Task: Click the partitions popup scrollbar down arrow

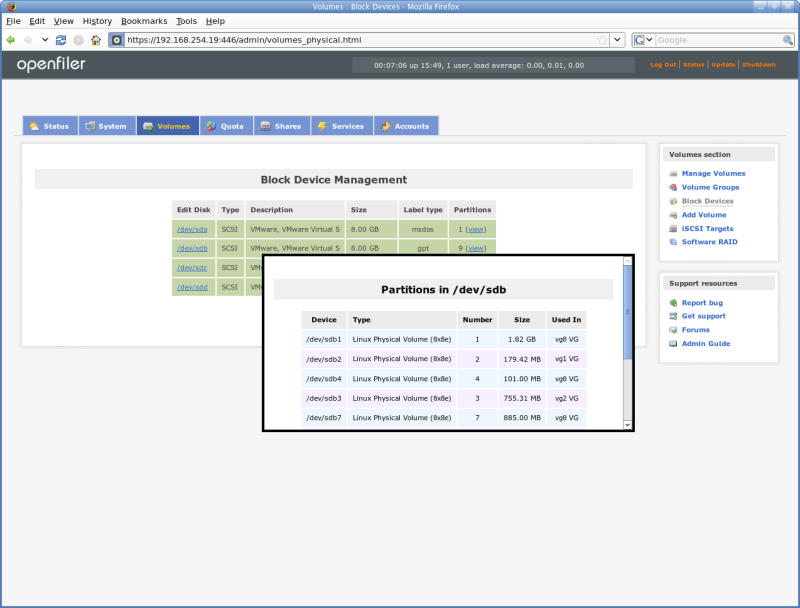Action: click(628, 424)
